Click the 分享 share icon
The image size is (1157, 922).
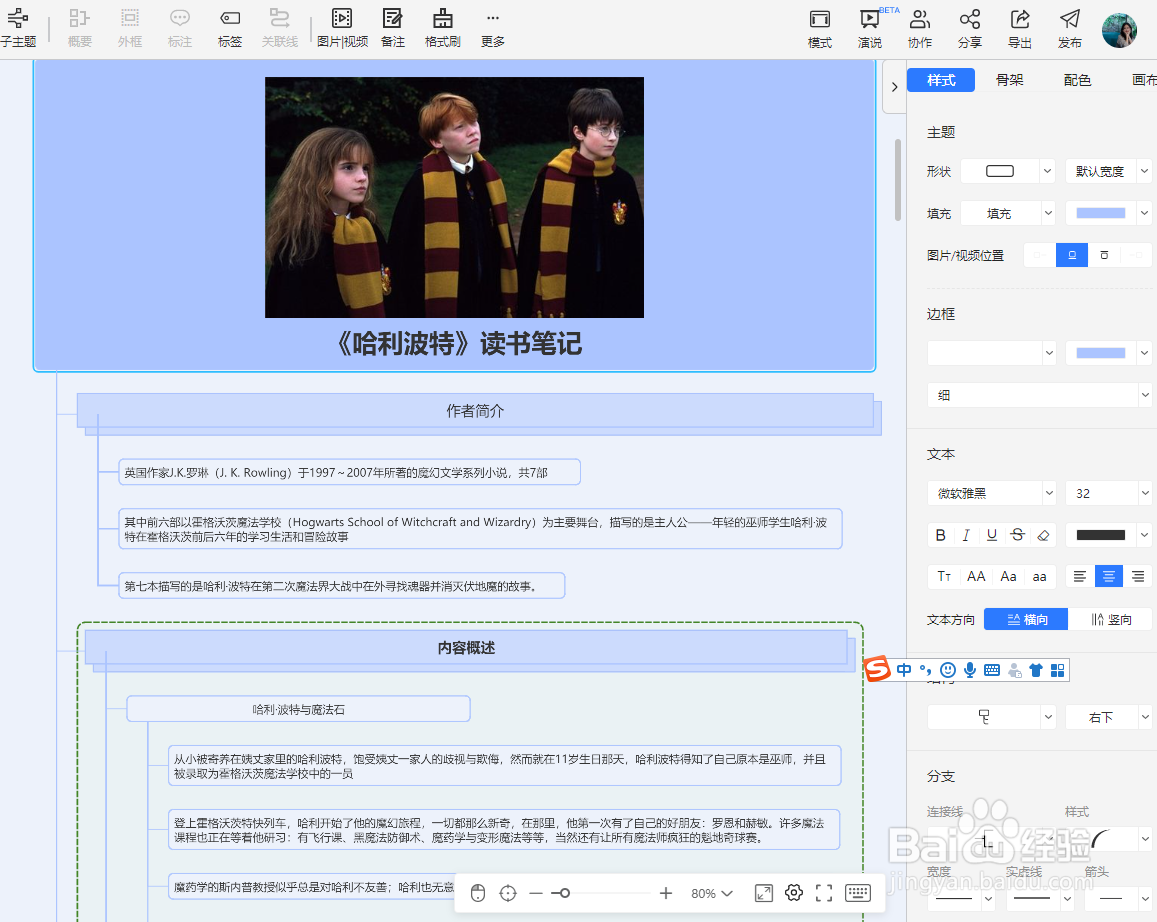coord(970,29)
